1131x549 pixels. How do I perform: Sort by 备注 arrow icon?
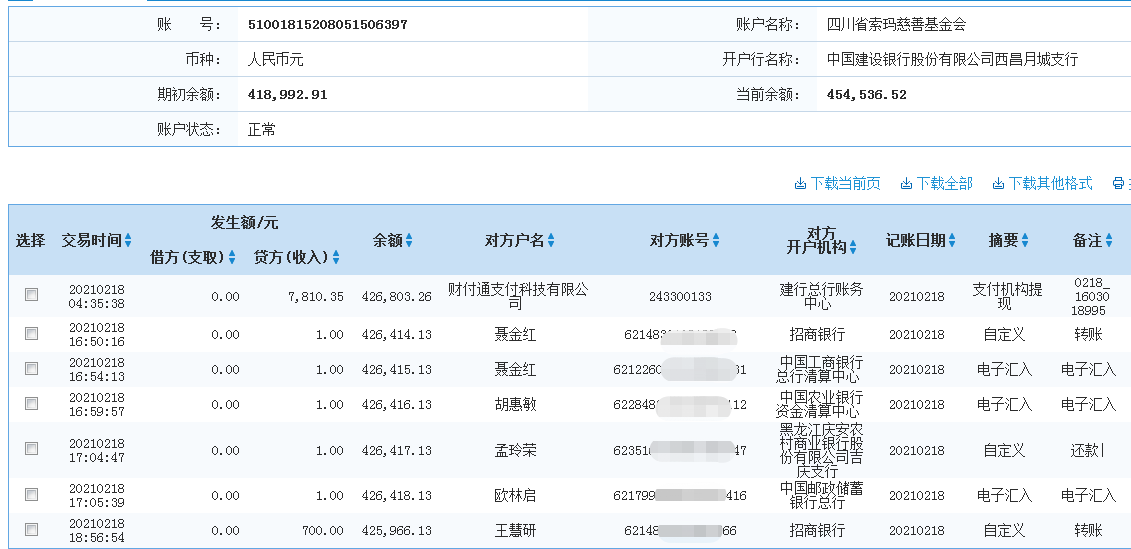[x=1109, y=240]
